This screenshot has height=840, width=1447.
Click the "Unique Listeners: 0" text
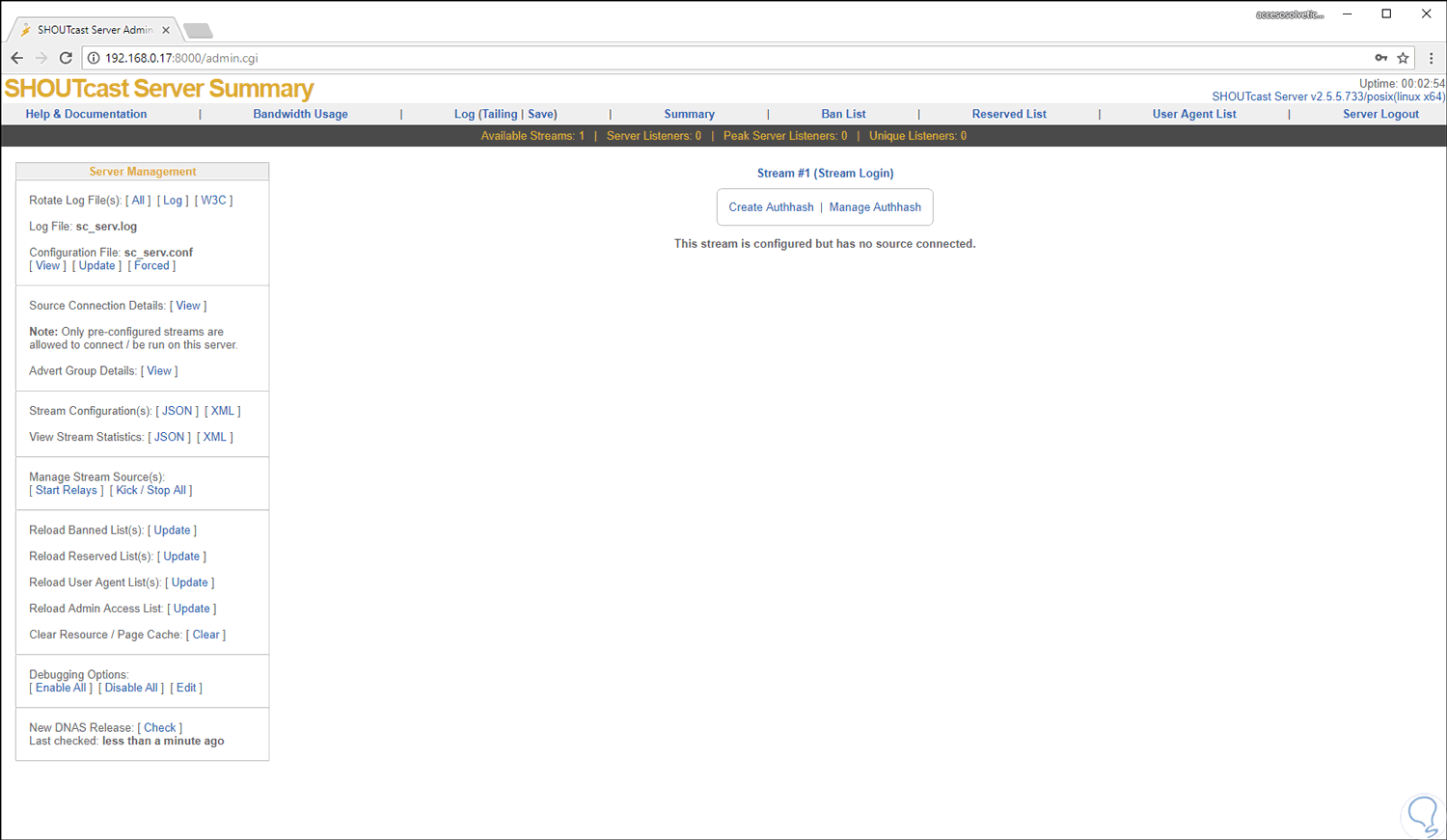point(917,136)
